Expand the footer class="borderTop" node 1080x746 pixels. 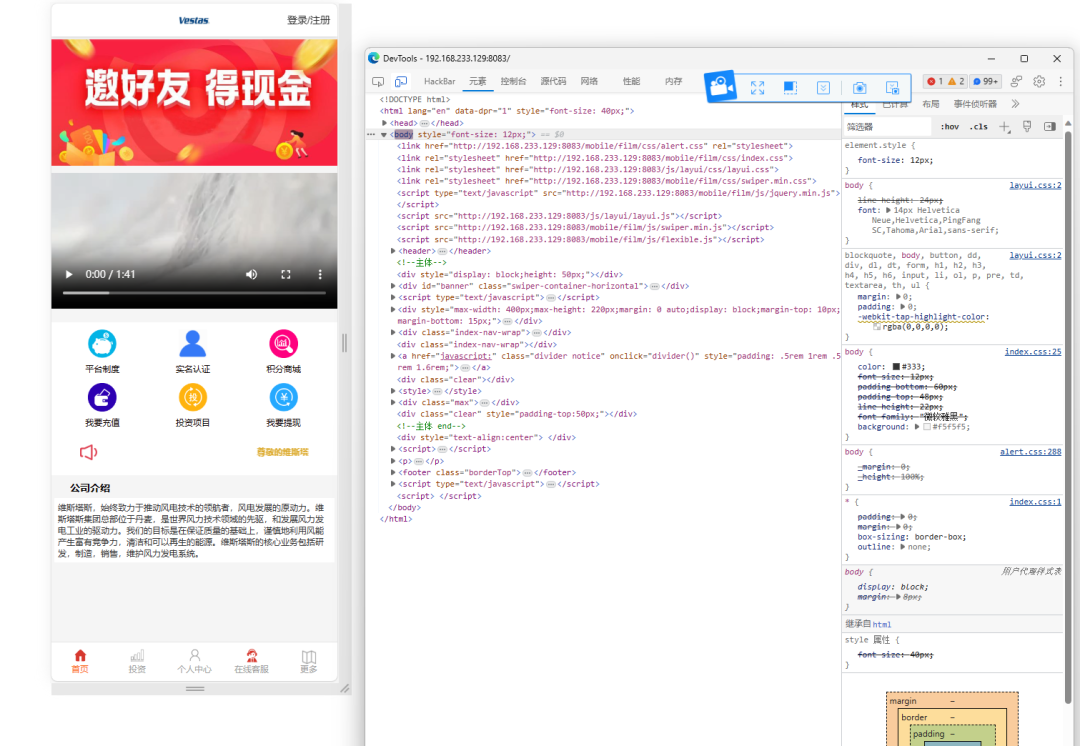click(393, 473)
